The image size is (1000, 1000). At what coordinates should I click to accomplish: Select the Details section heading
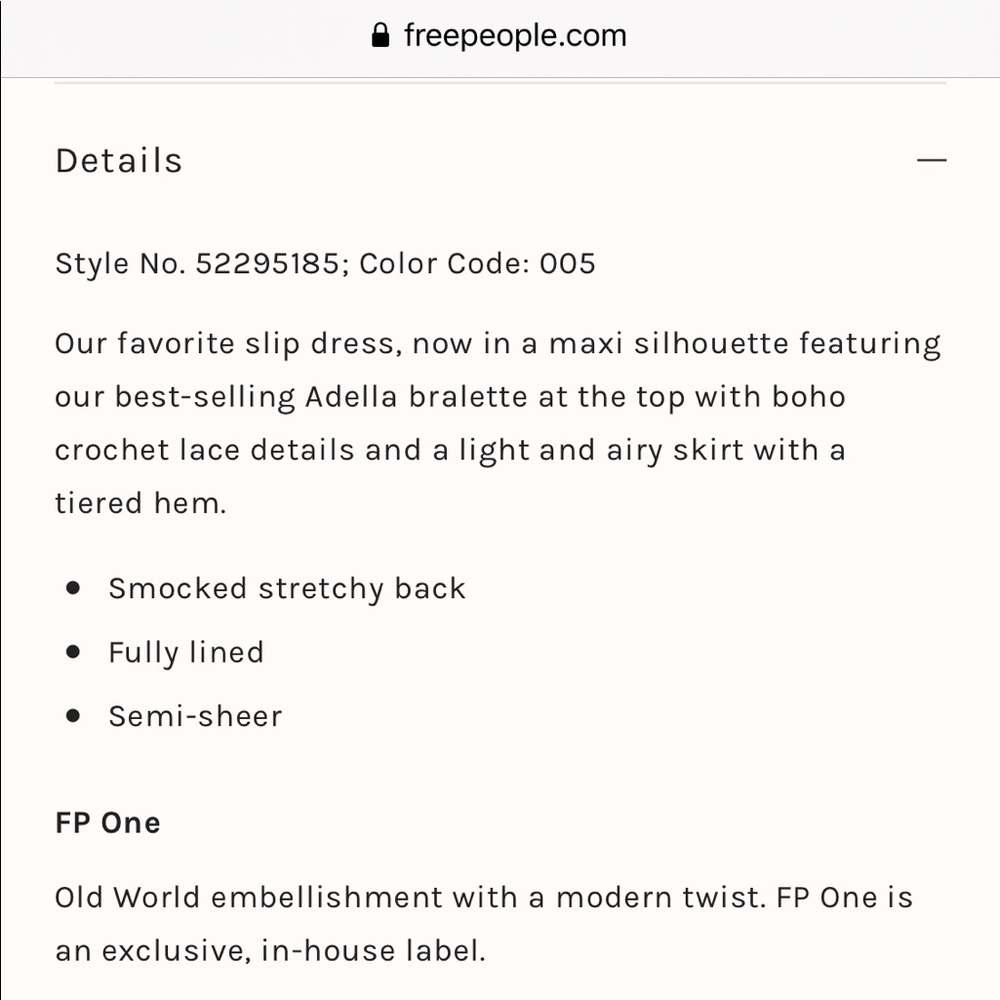coord(119,161)
